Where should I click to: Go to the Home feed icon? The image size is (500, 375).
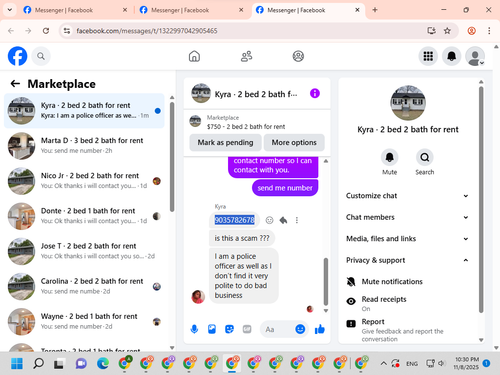coord(194,56)
